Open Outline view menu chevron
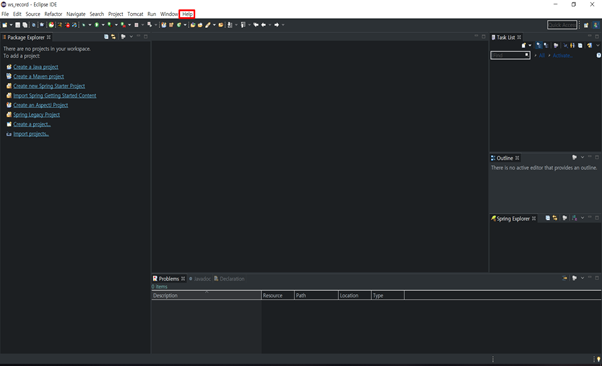Viewport: 602px width, 366px height. click(582, 157)
